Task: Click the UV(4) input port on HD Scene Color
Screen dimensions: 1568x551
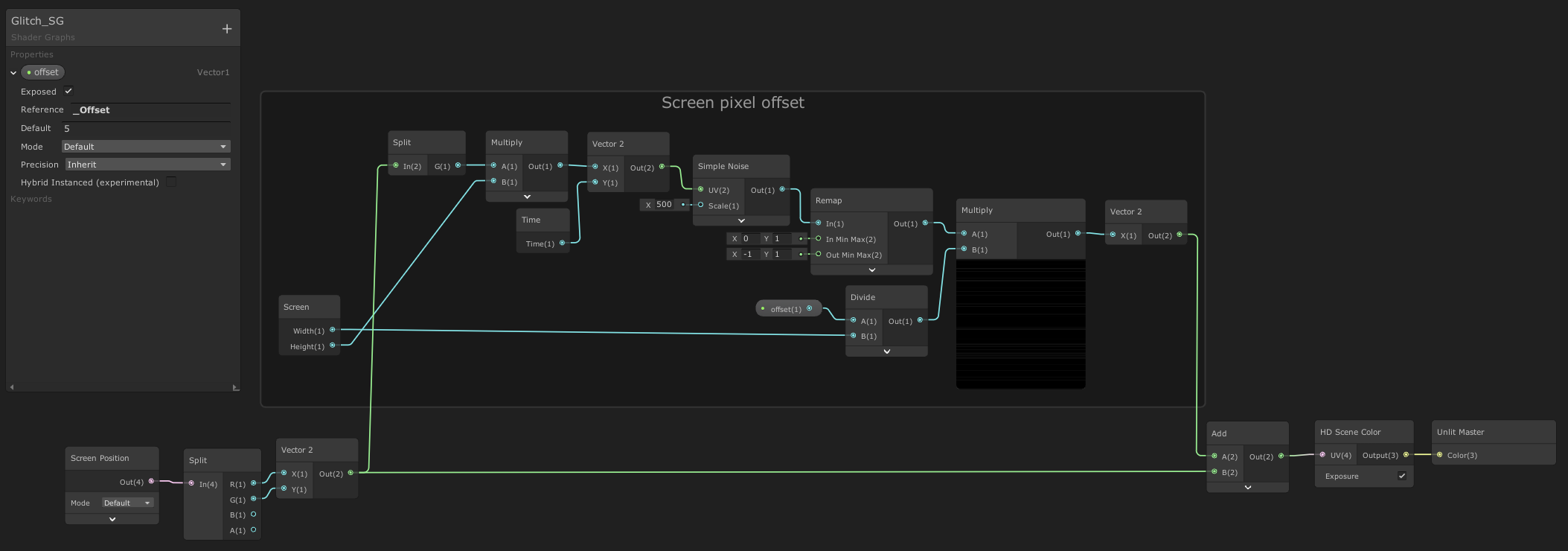Action: click(1322, 455)
